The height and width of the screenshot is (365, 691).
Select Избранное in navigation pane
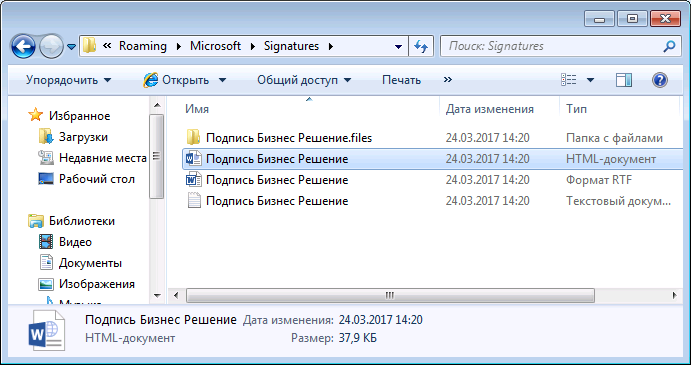pyautogui.click(x=79, y=116)
